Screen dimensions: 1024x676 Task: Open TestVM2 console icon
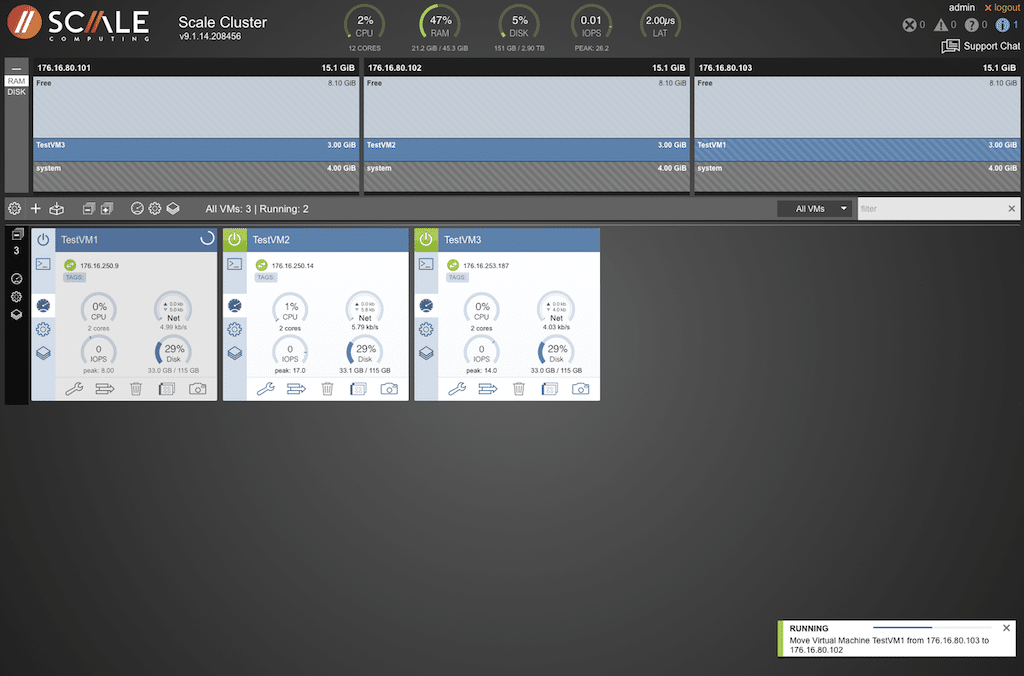click(234, 265)
